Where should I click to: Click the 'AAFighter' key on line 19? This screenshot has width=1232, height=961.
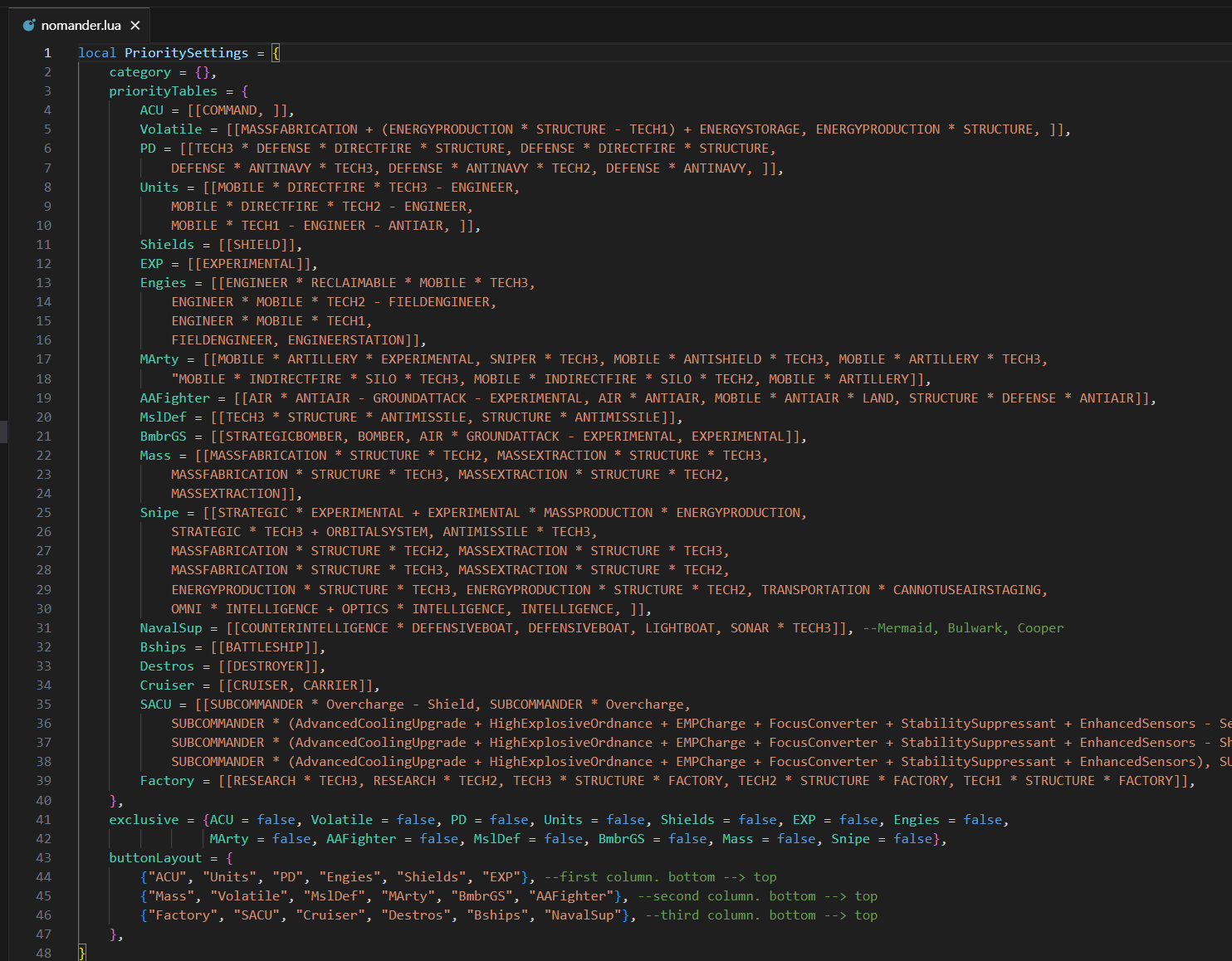tap(175, 398)
